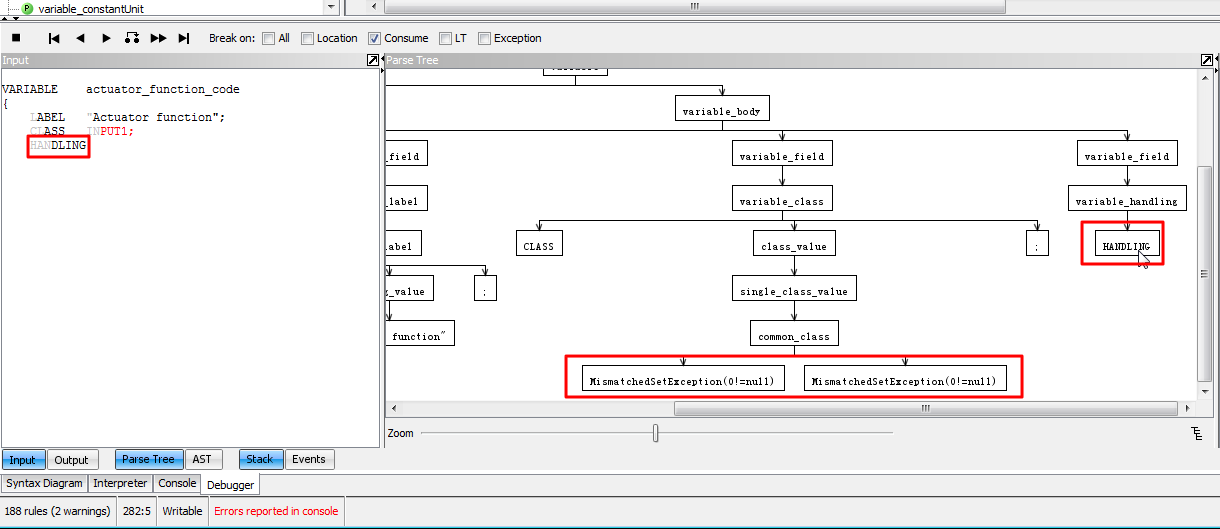Click the VARIABLE keyword in Input
This screenshot has width=1220, height=529.
[30, 89]
